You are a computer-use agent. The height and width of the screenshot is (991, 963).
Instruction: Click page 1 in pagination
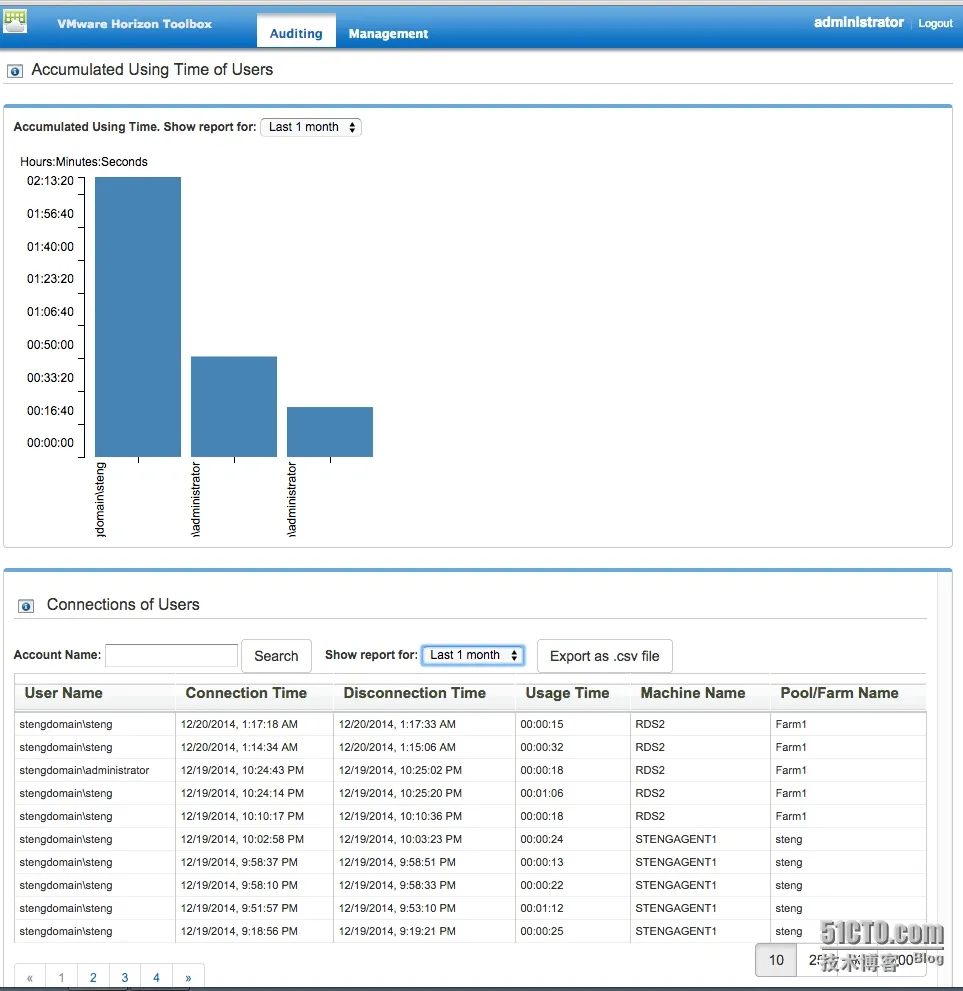click(62, 978)
